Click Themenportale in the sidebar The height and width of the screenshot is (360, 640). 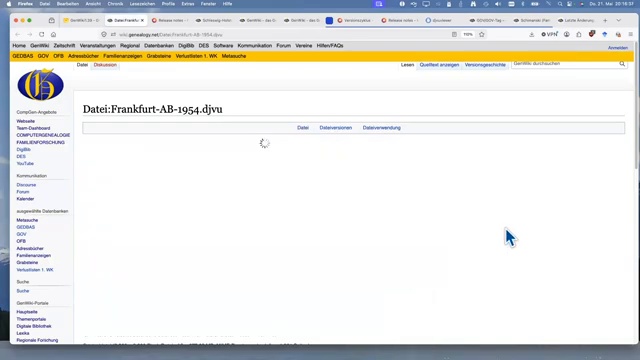[31, 319]
